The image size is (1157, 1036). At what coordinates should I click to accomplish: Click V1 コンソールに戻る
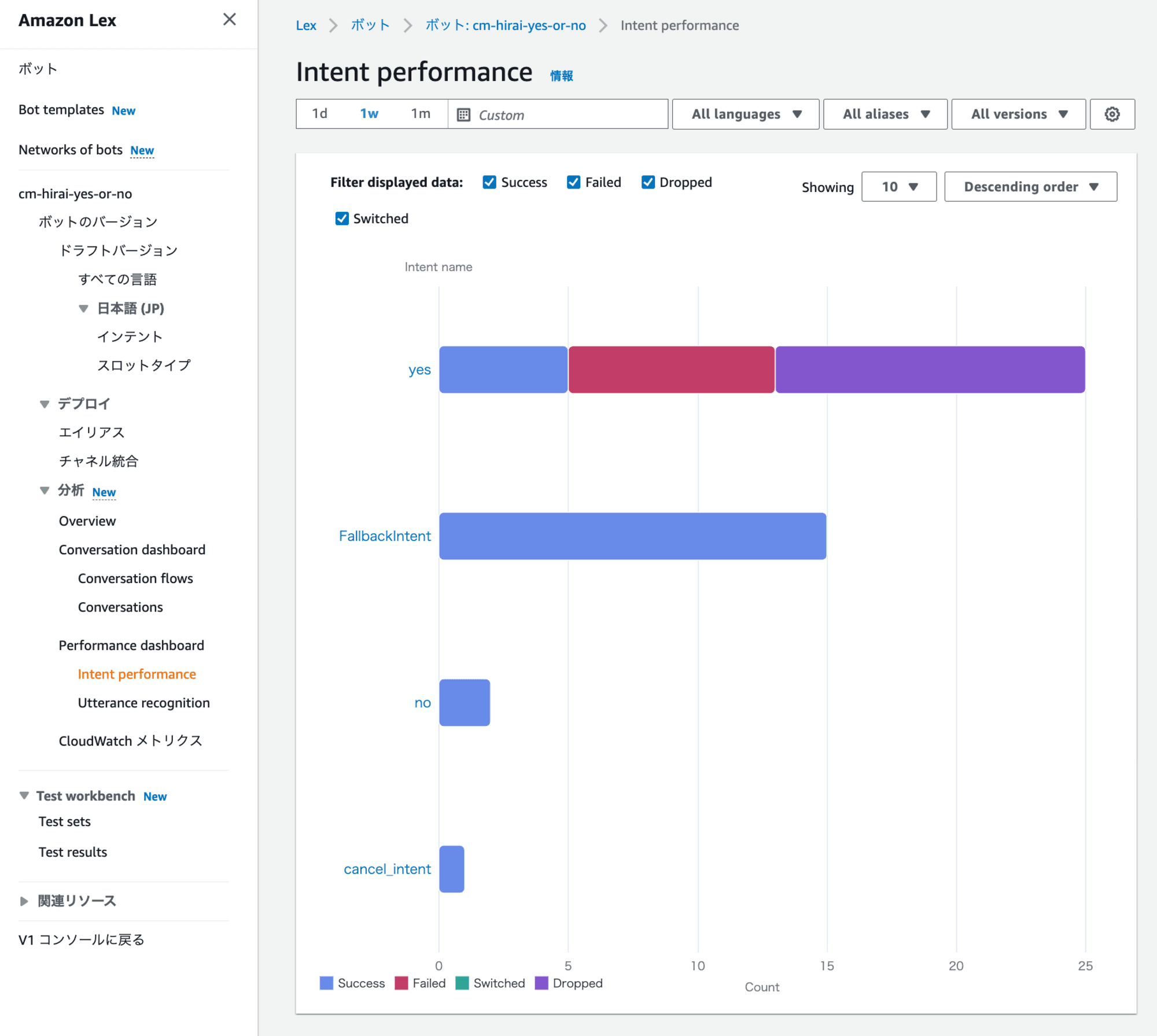point(82,940)
